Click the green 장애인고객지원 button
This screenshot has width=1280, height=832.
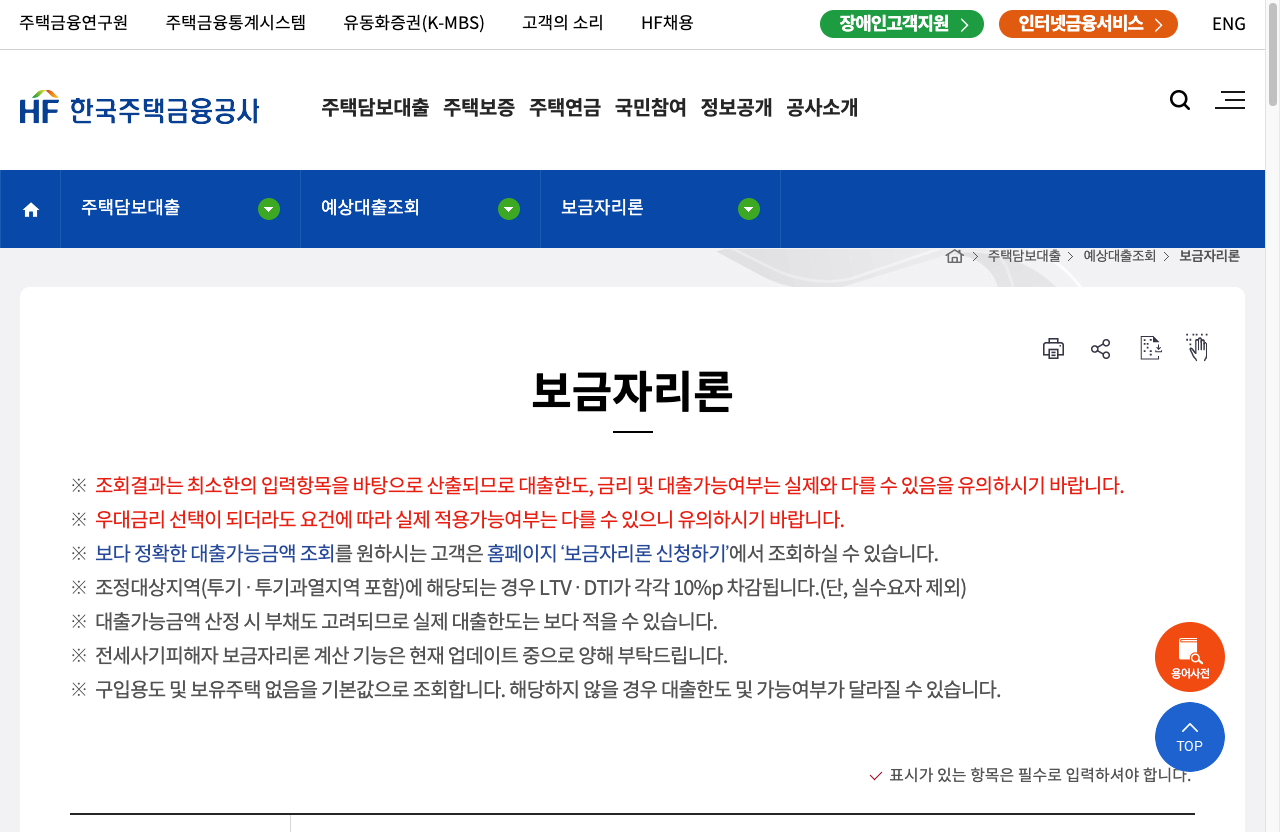(x=902, y=24)
